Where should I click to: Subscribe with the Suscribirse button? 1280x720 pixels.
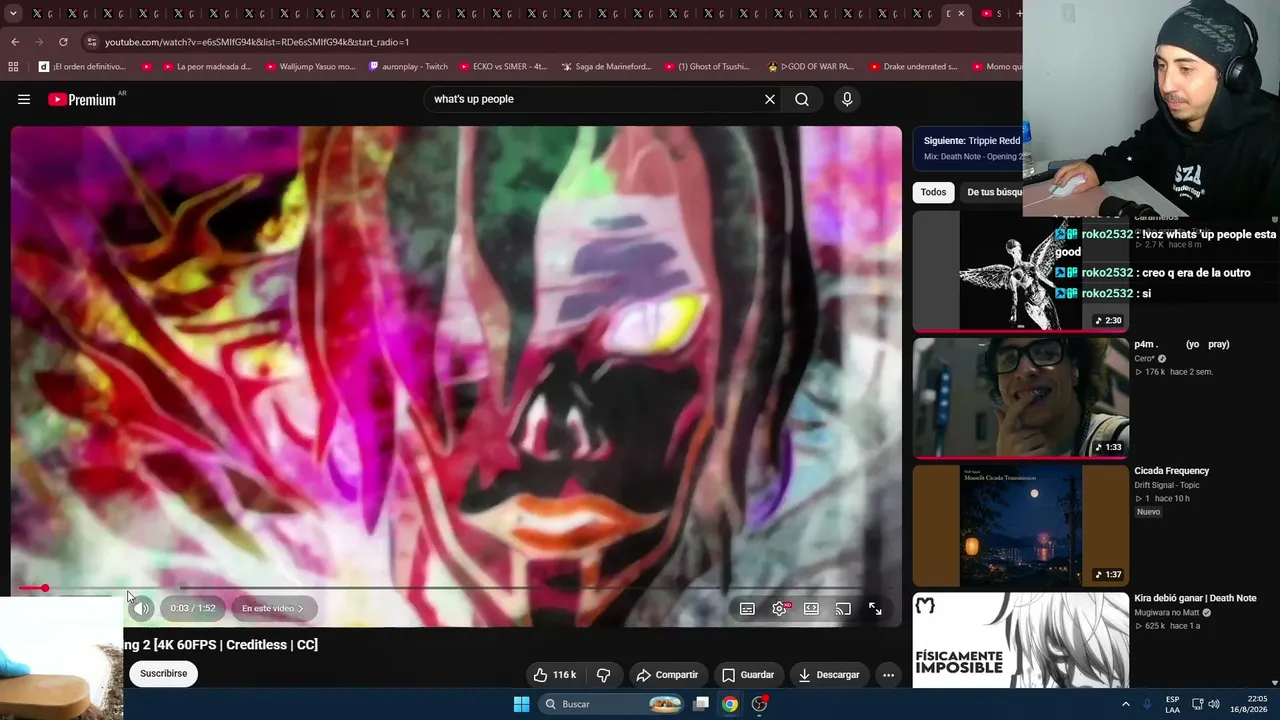click(x=163, y=674)
